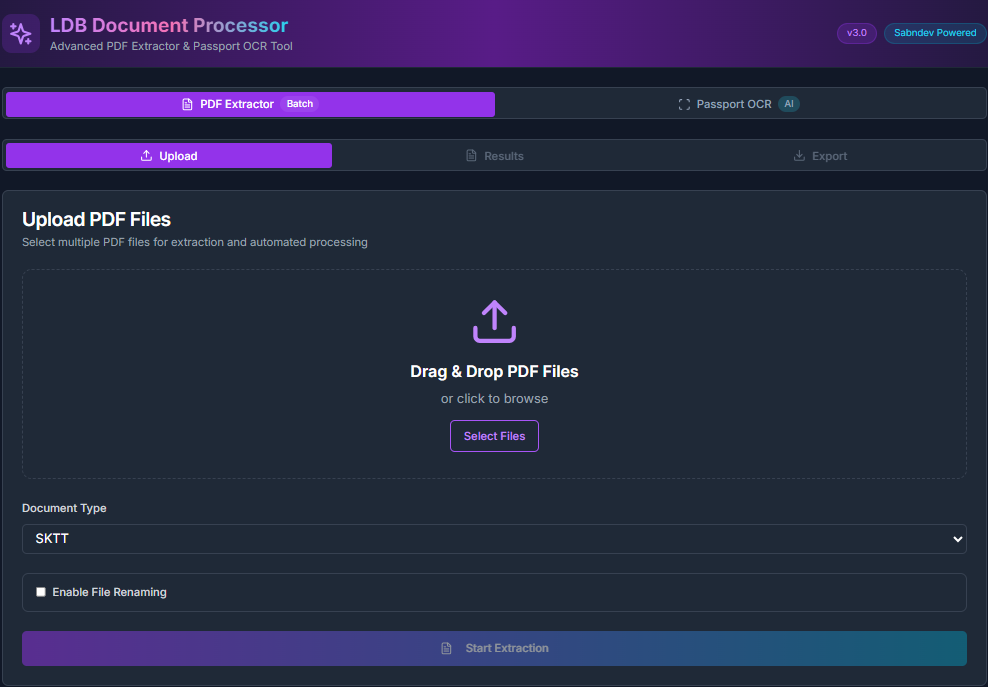This screenshot has width=988, height=687.
Task: Click the file icon beside Results
Action: (x=471, y=156)
